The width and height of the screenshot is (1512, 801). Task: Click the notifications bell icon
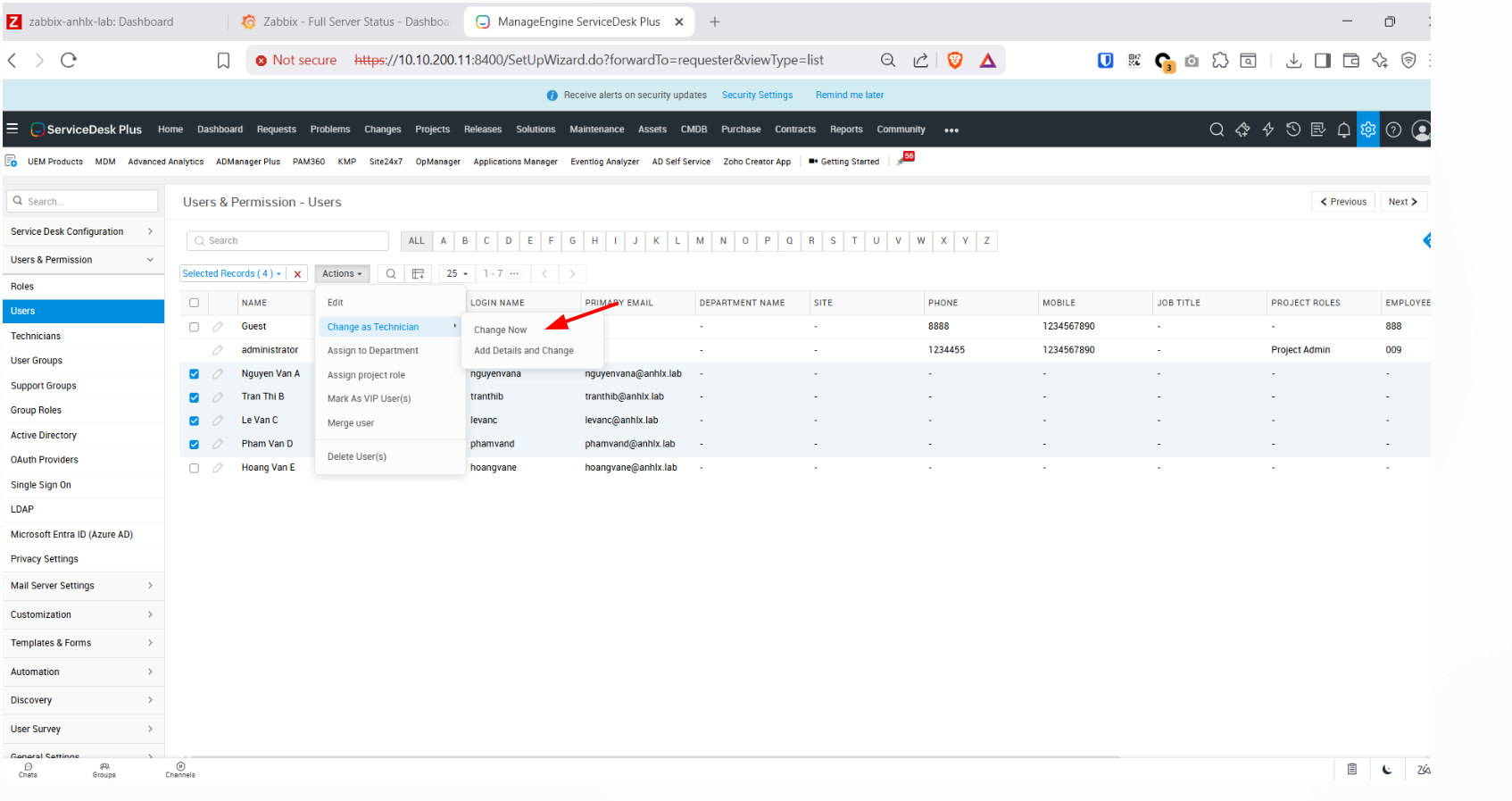pos(1343,130)
